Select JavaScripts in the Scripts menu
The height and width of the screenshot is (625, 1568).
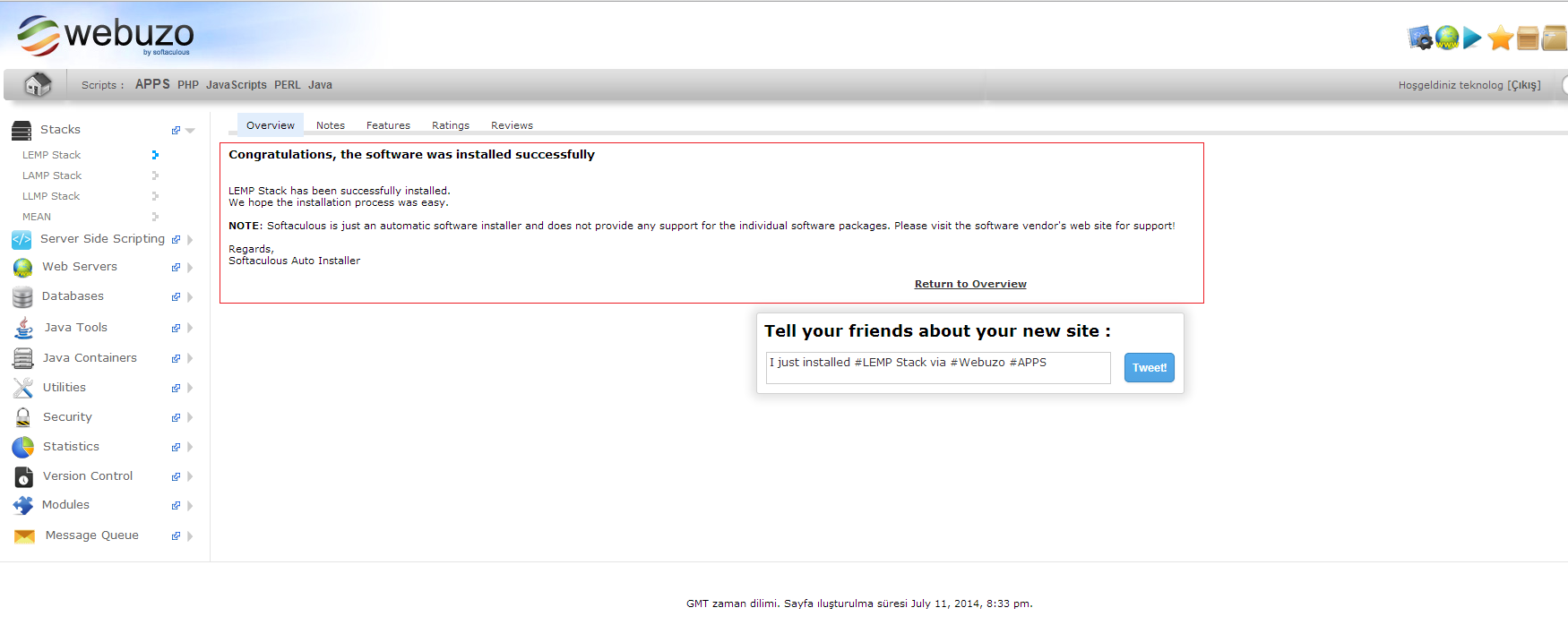point(237,85)
